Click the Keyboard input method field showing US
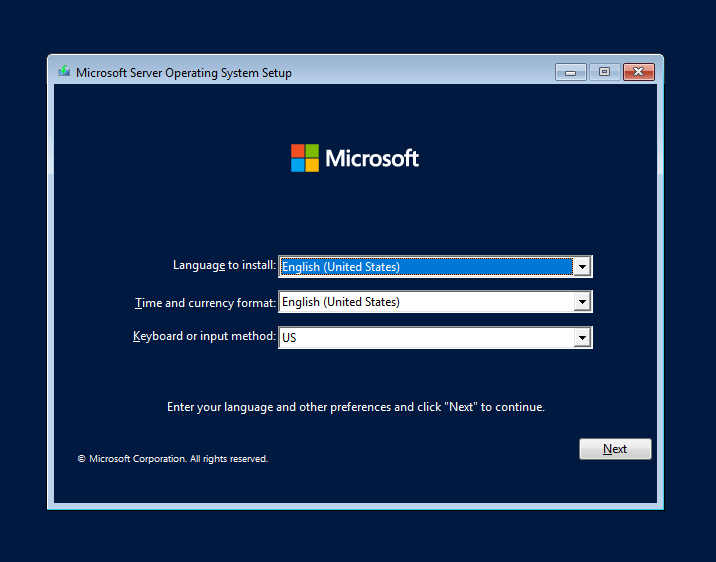The width and height of the screenshot is (716, 562). point(435,338)
